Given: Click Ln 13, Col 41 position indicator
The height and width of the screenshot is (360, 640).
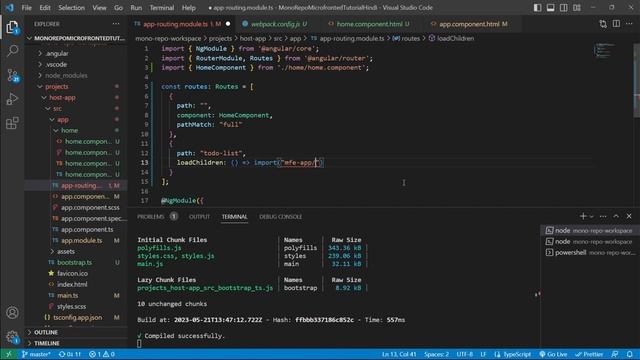Looking at the screenshot, I should click(x=399, y=354).
